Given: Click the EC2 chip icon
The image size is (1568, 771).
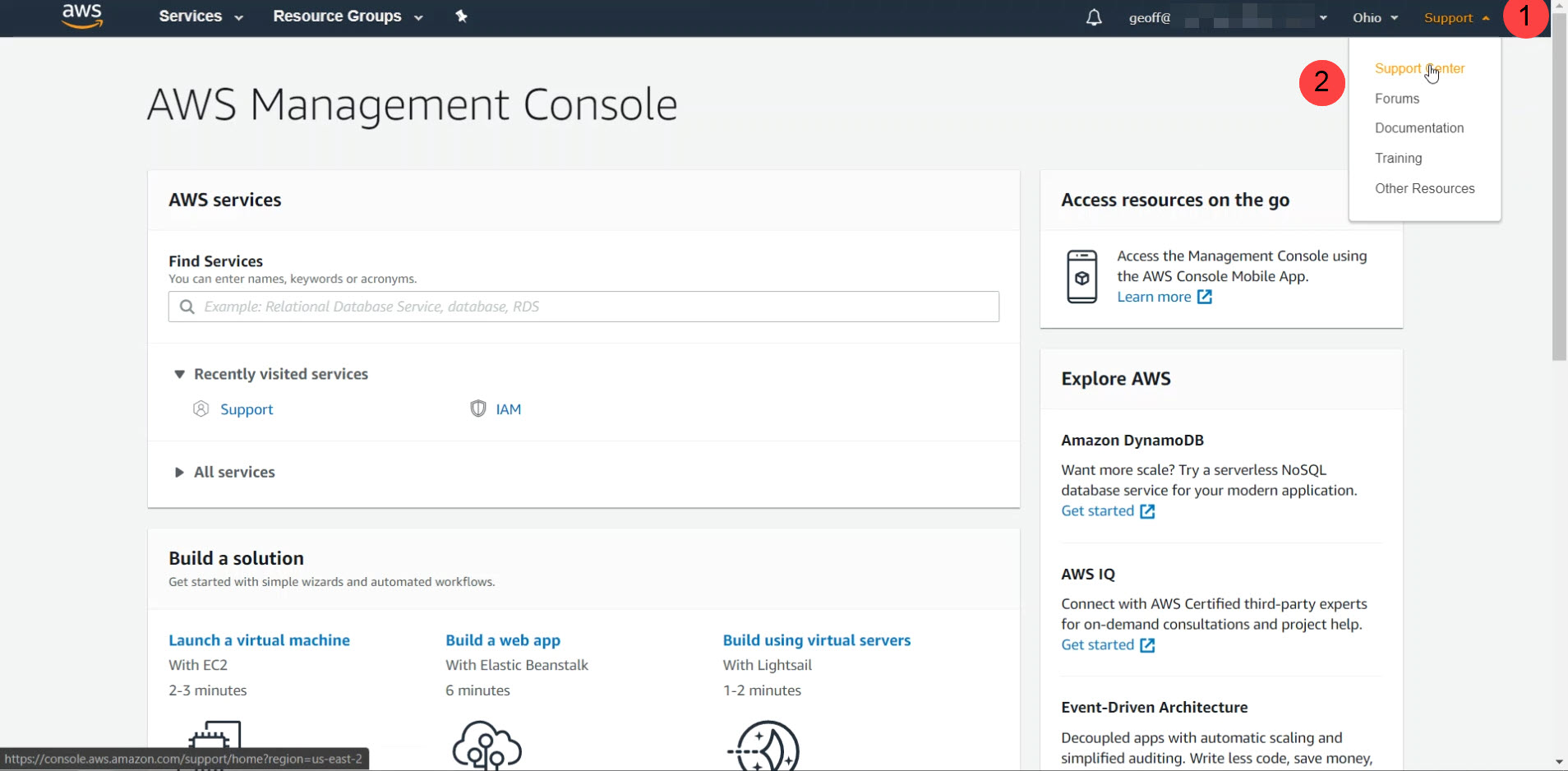Looking at the screenshot, I should (214, 745).
